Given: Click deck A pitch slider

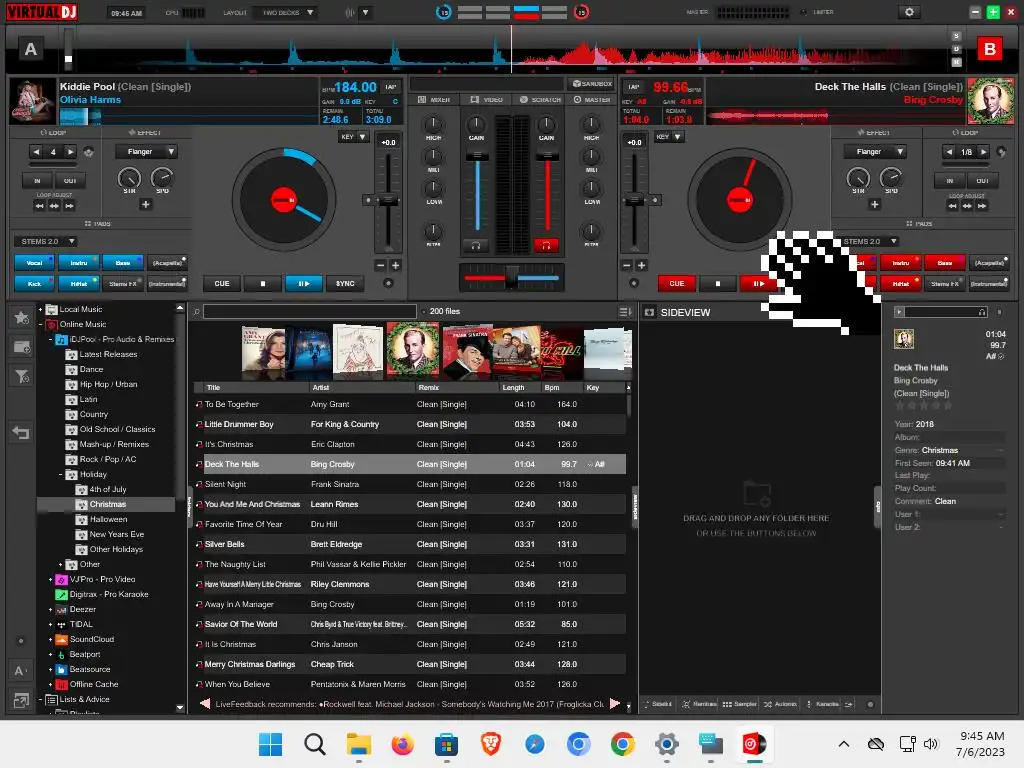Looking at the screenshot, I should [x=389, y=200].
